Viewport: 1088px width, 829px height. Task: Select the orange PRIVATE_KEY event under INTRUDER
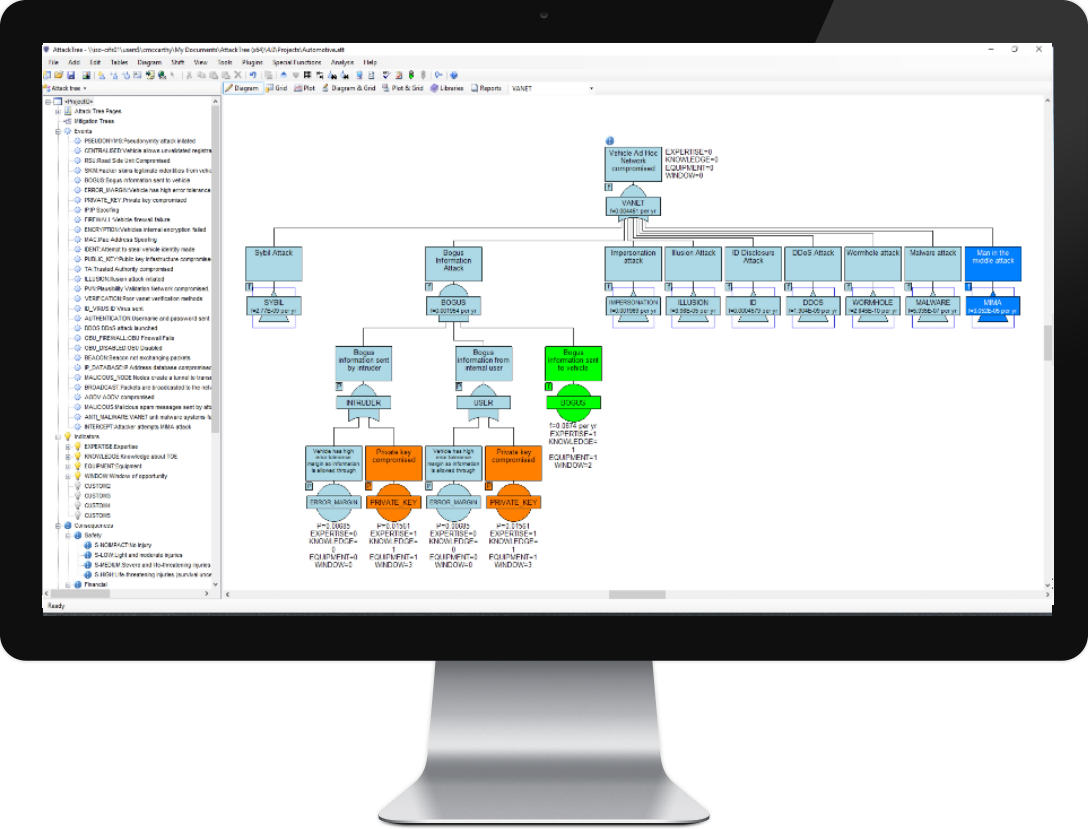[396, 501]
